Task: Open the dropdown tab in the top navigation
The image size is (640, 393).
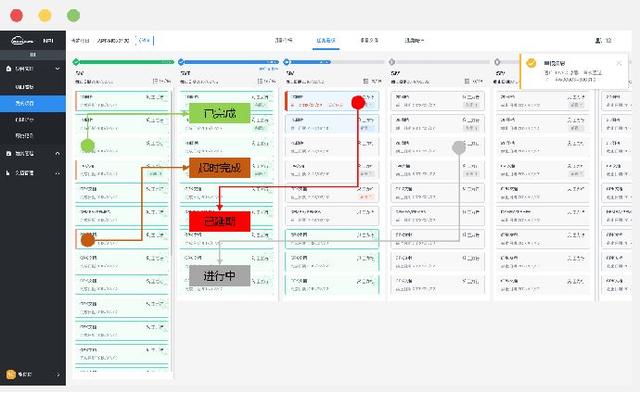Action: (414, 40)
